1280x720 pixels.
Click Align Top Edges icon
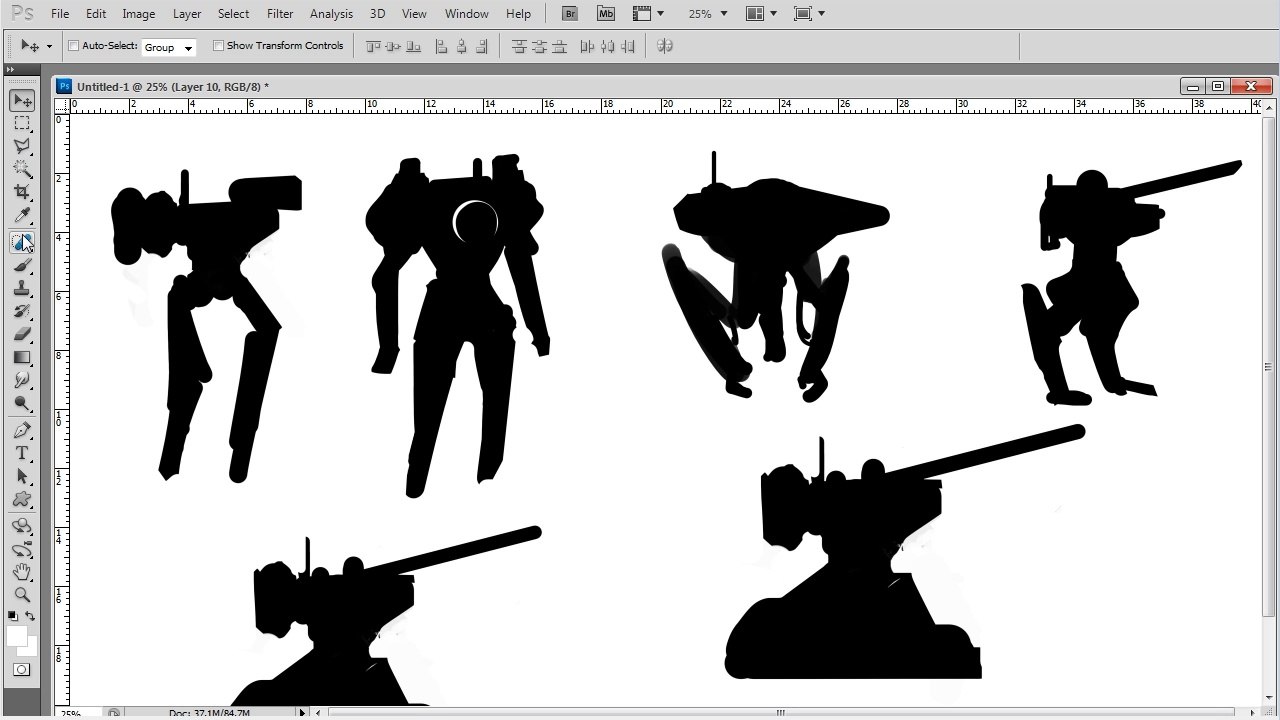click(x=373, y=46)
